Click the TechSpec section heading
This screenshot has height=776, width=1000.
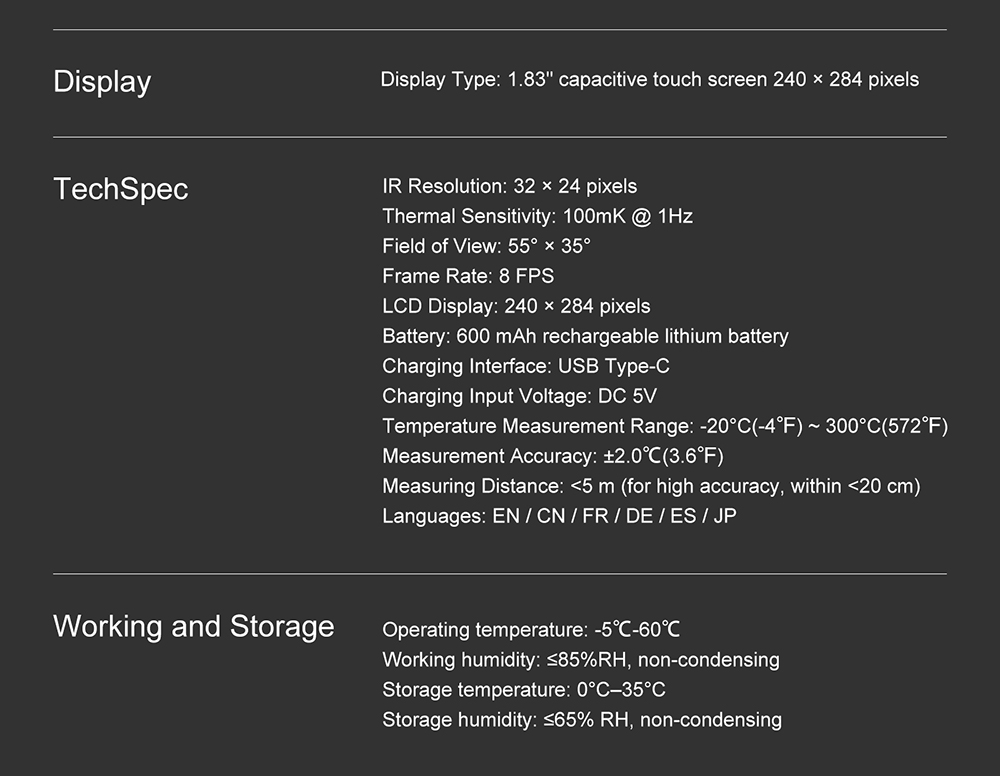121,189
